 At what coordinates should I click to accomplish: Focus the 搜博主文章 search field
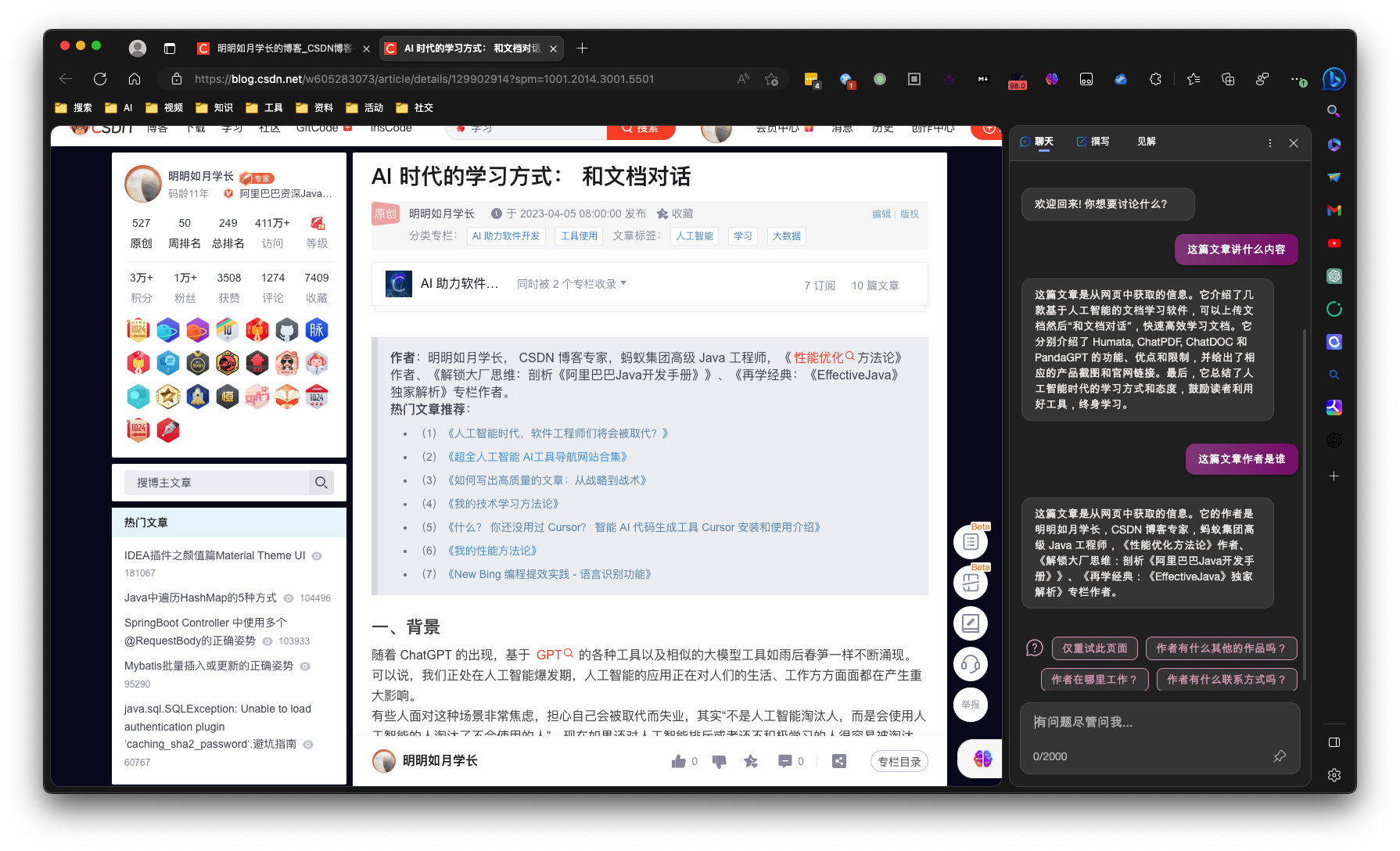tap(217, 483)
